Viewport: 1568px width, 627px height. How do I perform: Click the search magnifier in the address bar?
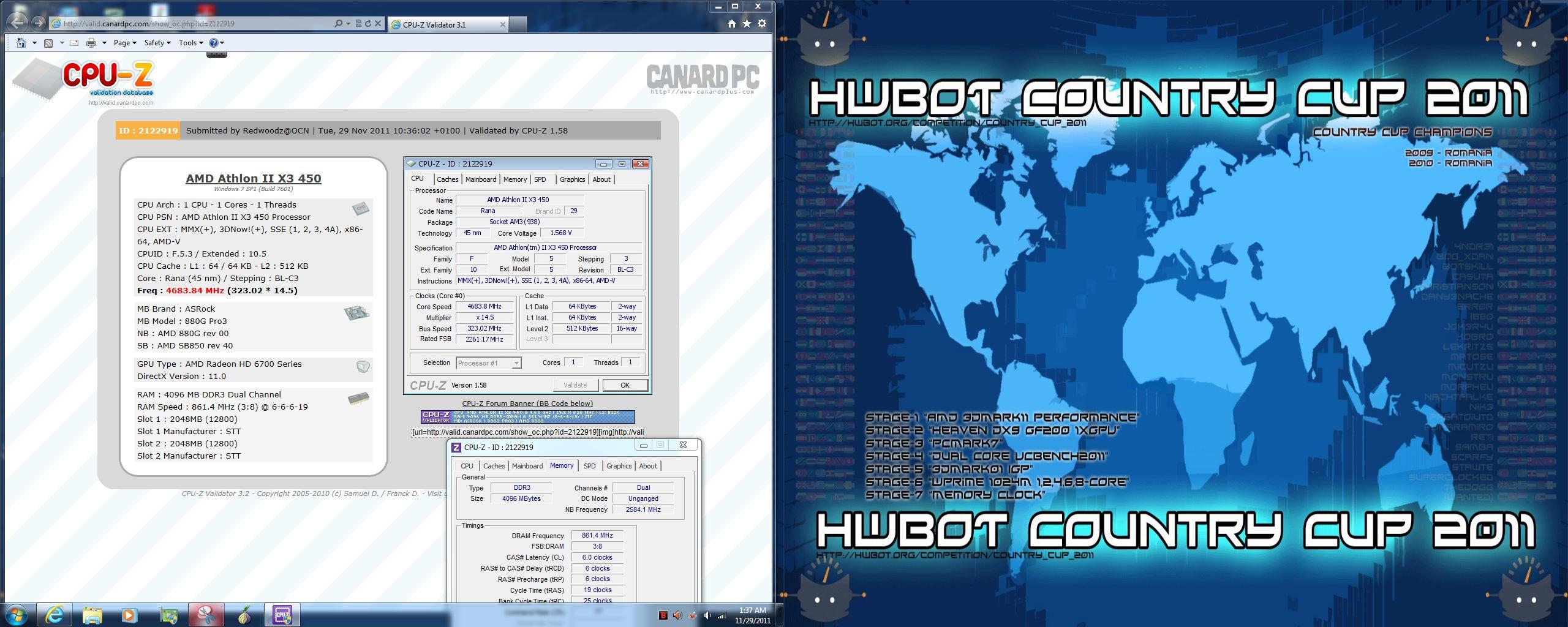tap(338, 24)
